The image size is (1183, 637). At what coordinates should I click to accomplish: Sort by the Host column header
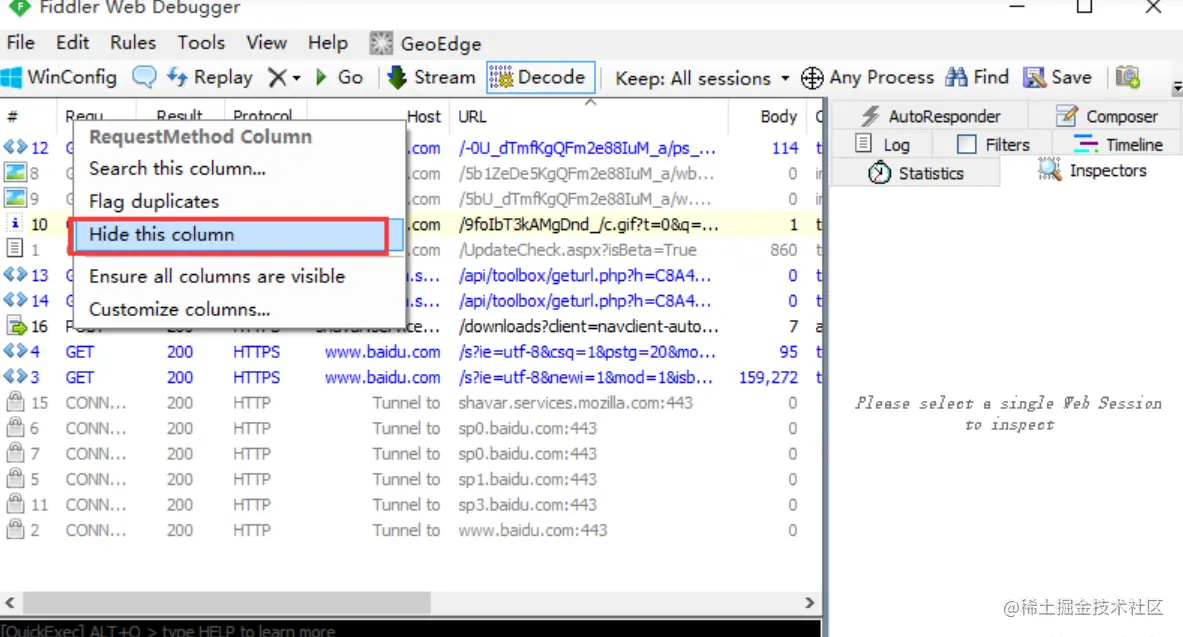(424, 117)
